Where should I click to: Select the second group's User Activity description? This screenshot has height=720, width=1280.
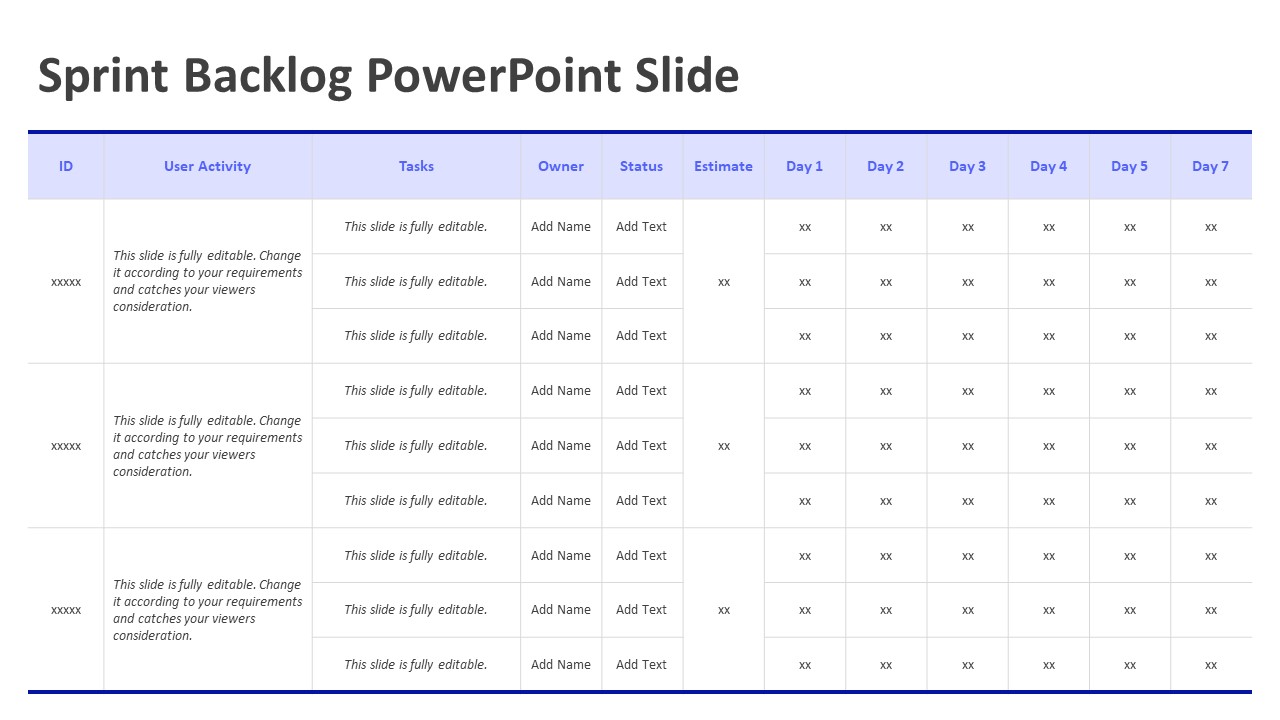point(207,446)
